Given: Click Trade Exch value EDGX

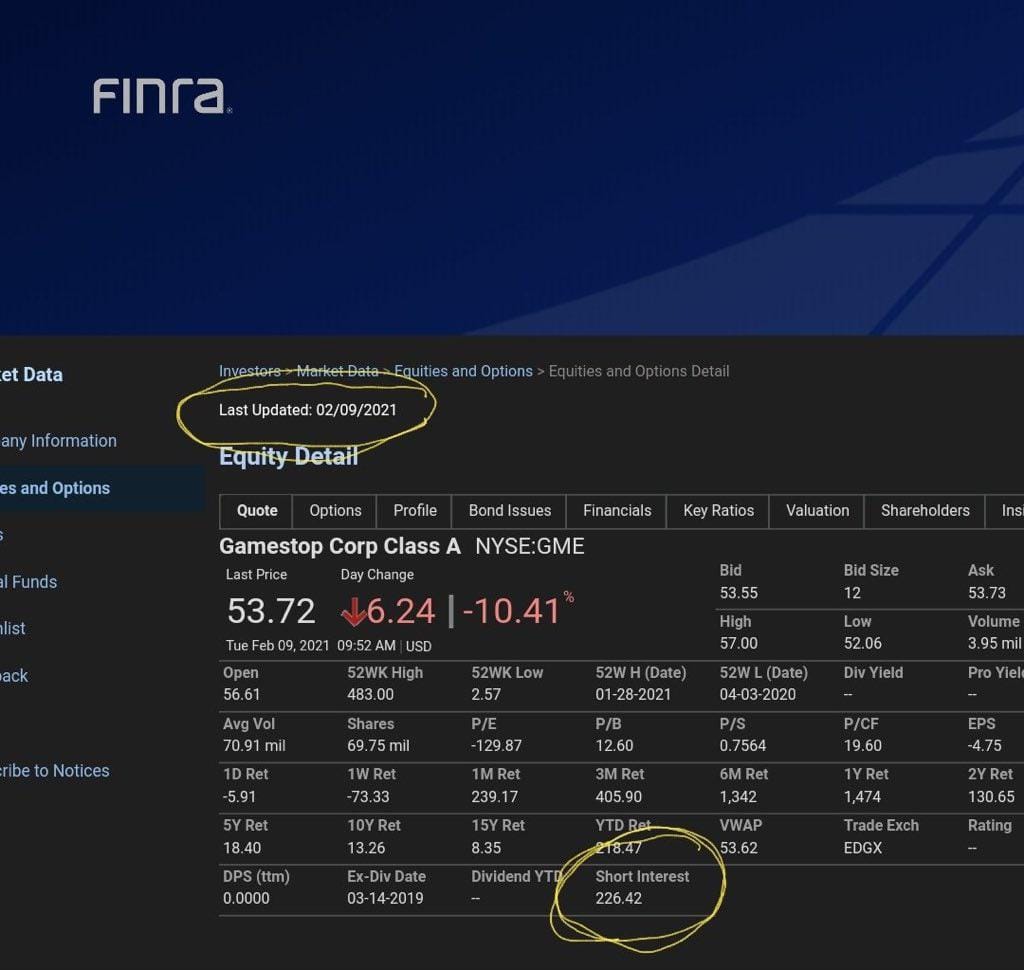Looking at the screenshot, I should coord(863,848).
